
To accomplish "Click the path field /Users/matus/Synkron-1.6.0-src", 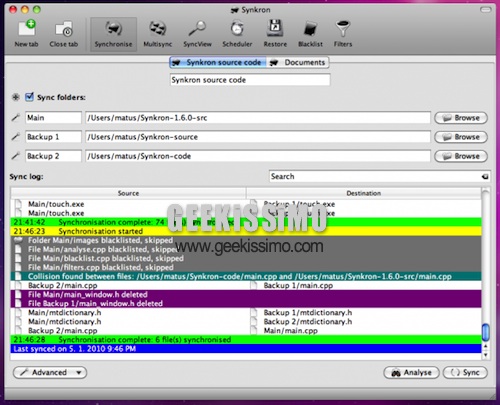I will click(x=258, y=118).
